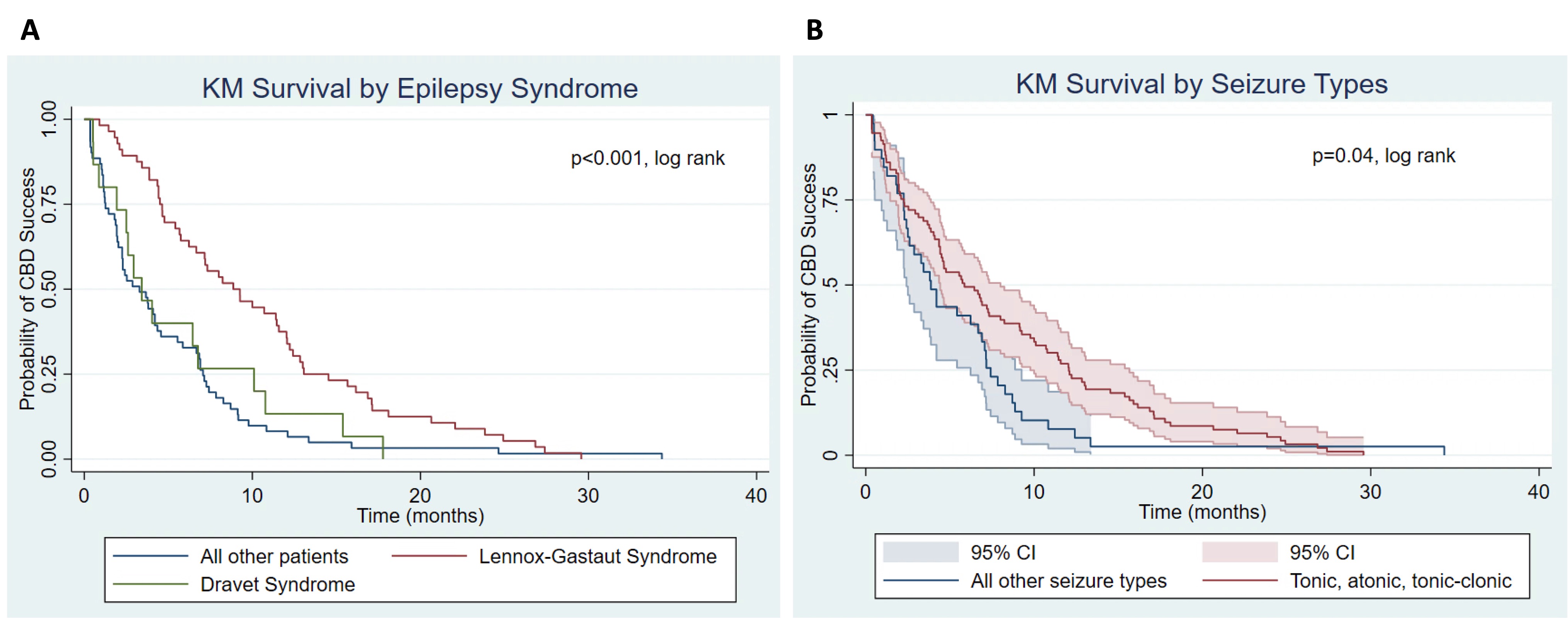The height and width of the screenshot is (618, 1568).
Task: Select the "All other seizure types" legend entry
Action: point(1068,581)
